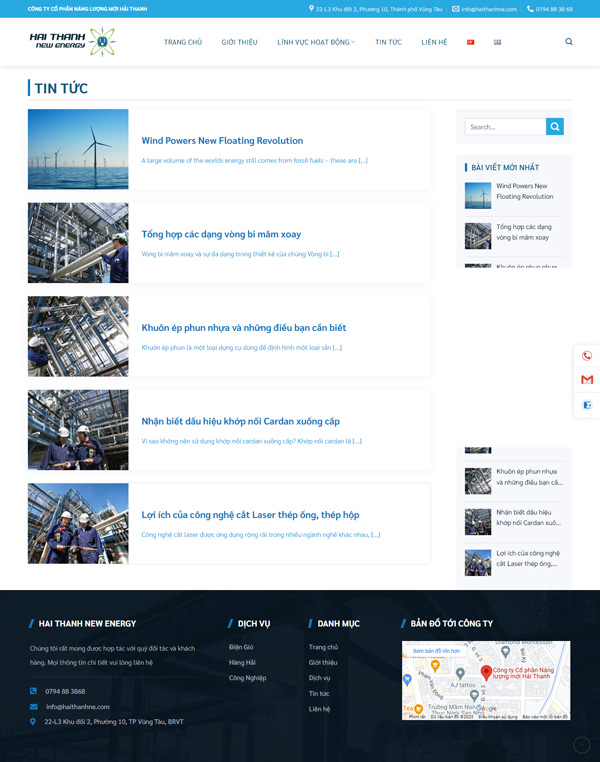This screenshot has height=762, width=600.
Task: Click the Hai Thanh New Energy logo
Action: coord(73,42)
